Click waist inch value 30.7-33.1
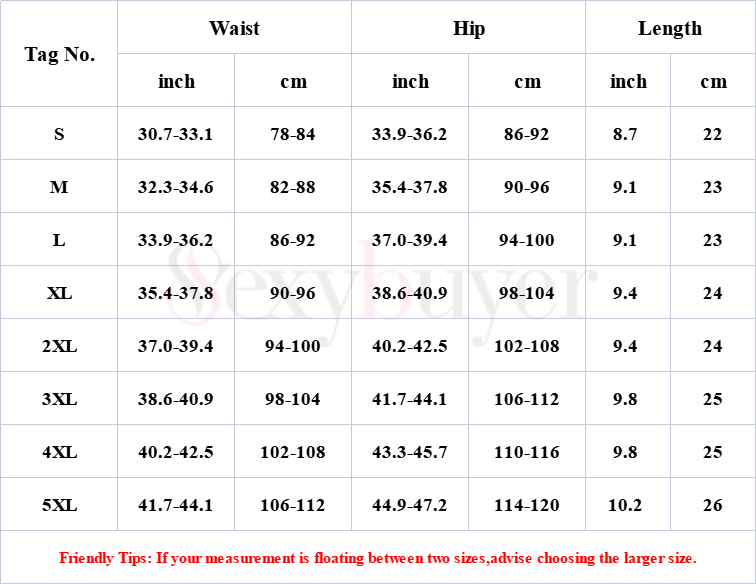 [175, 134]
